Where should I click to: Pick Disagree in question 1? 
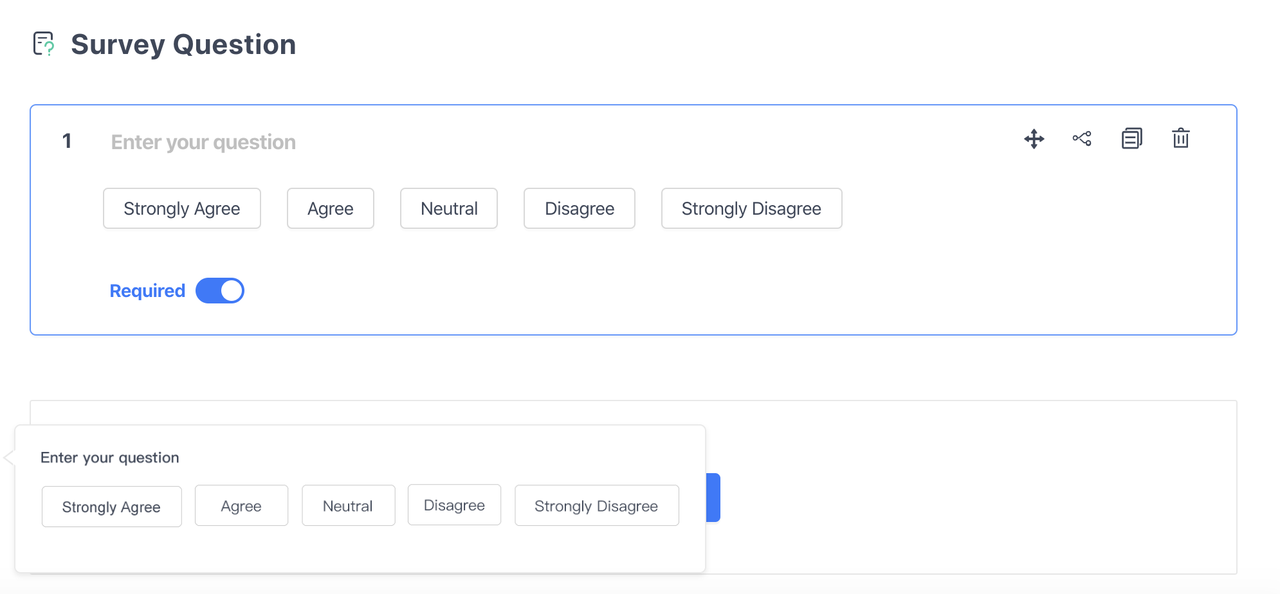580,209
